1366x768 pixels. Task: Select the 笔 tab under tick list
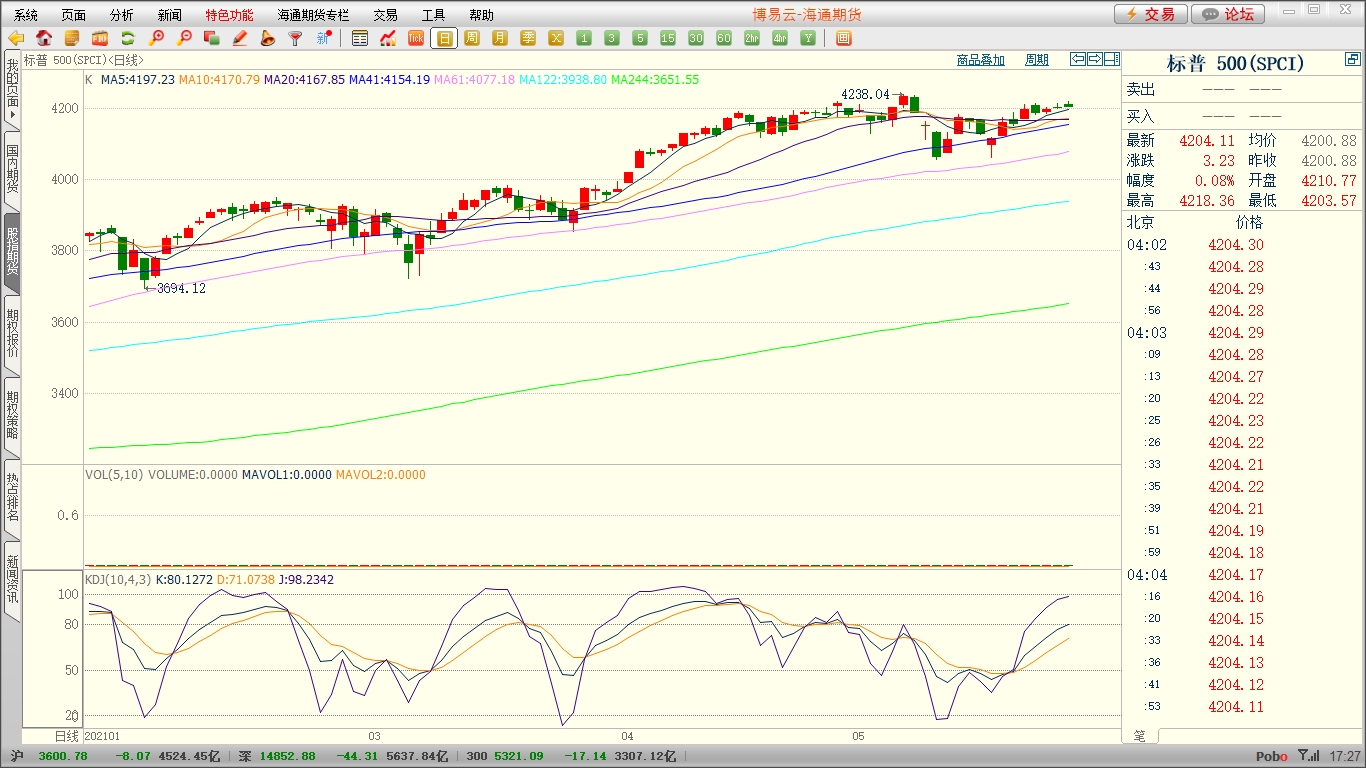click(1140, 736)
